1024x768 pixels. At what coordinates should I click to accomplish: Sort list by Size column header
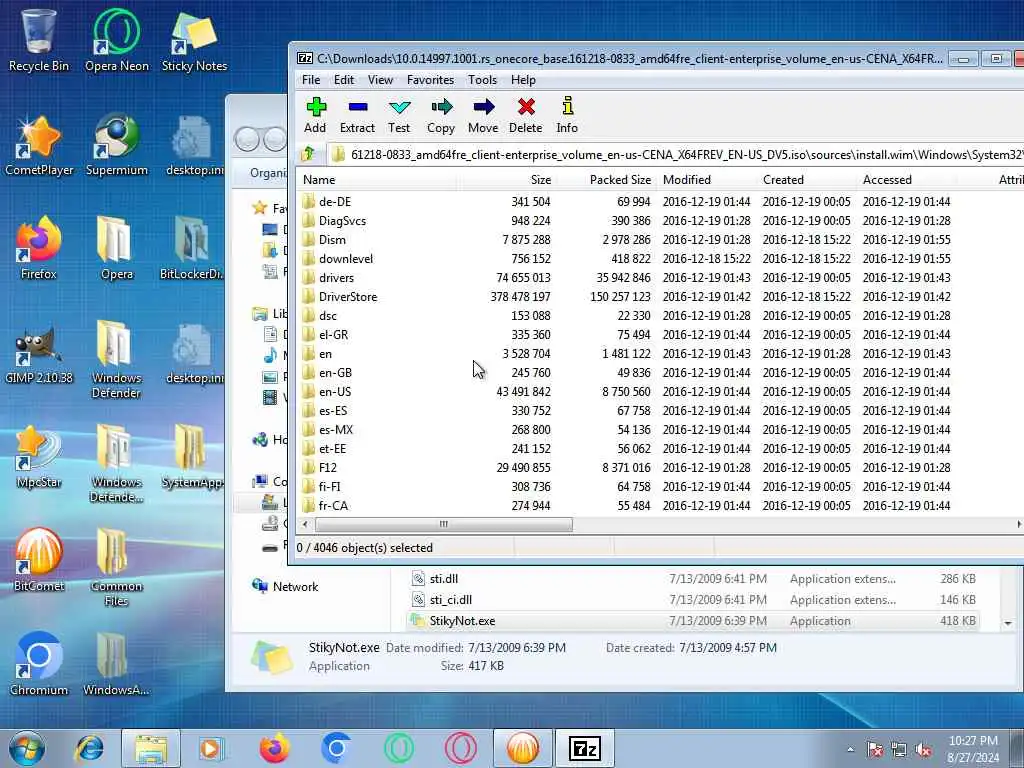click(x=506, y=180)
